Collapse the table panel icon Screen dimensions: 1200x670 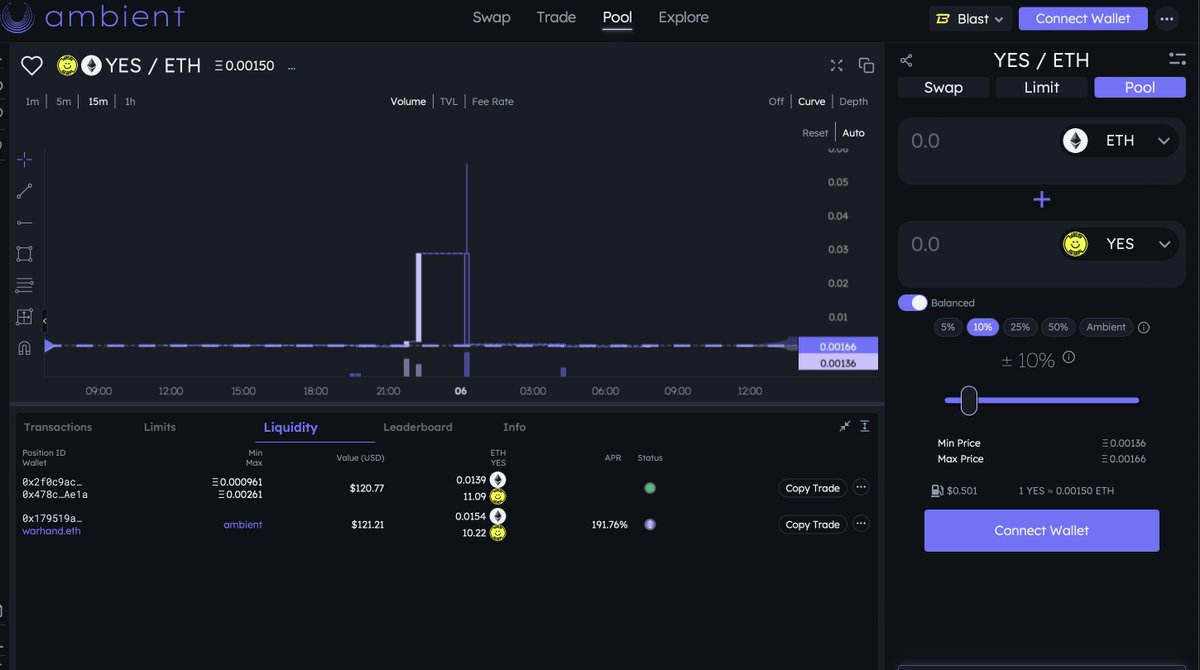pos(845,426)
